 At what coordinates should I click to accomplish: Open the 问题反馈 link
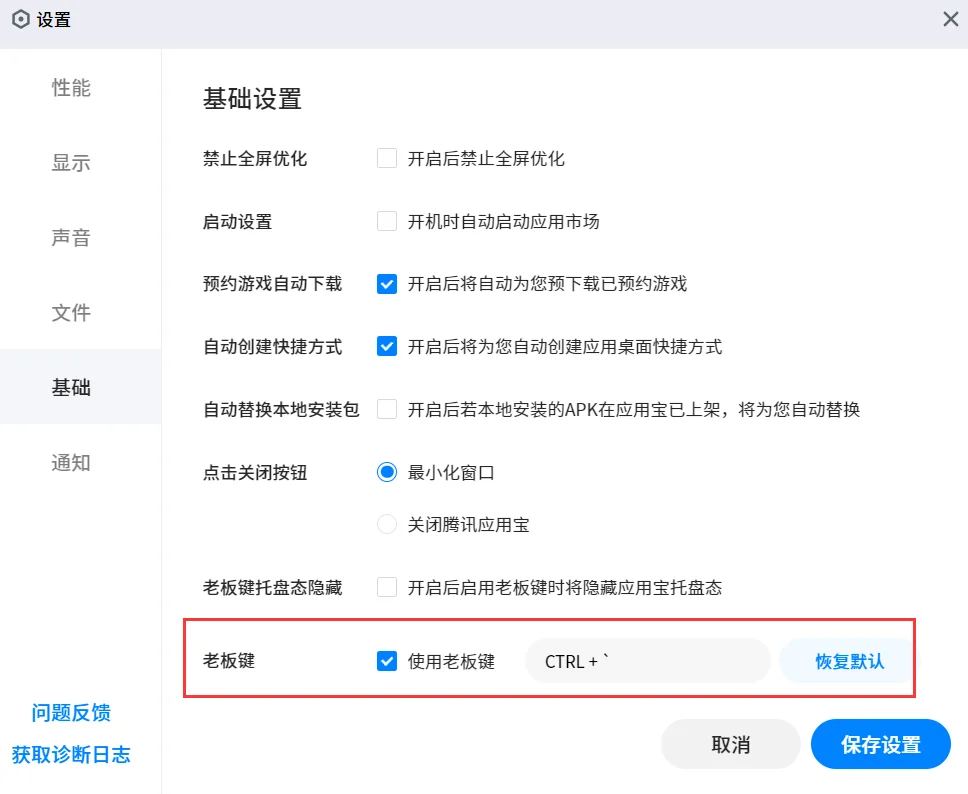pyautogui.click(x=71, y=713)
